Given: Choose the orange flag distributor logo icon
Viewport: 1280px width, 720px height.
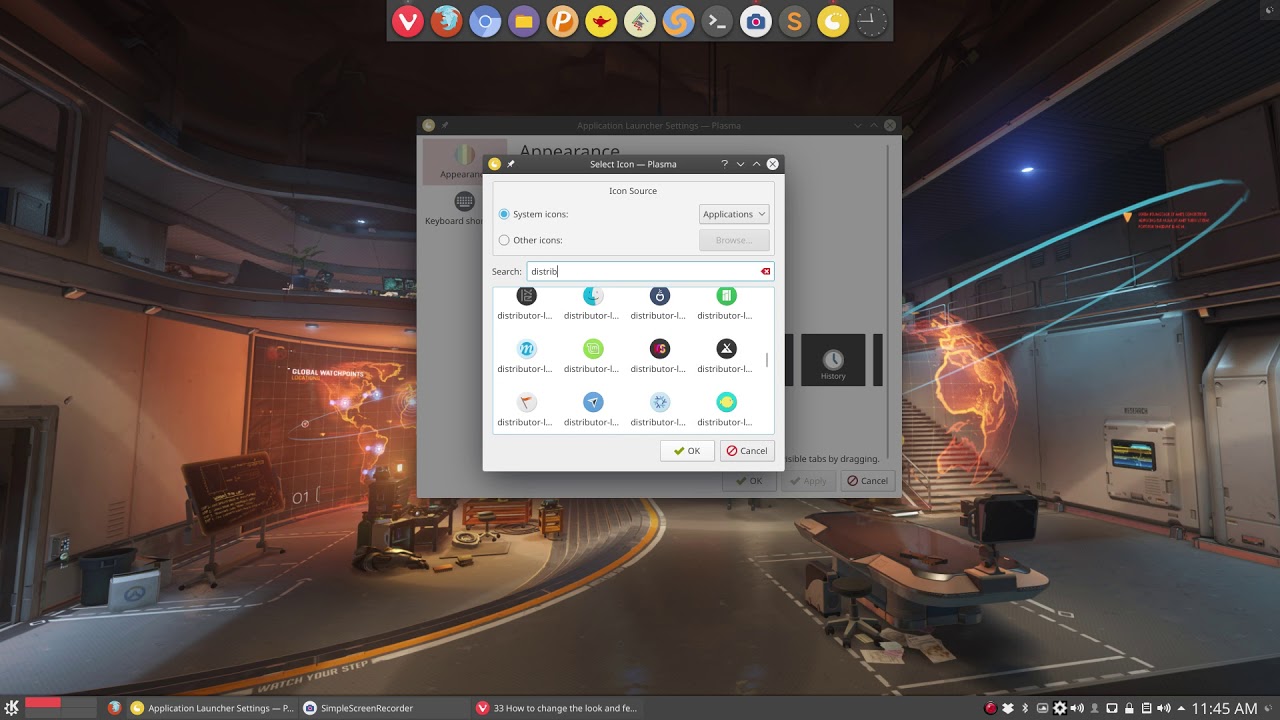Looking at the screenshot, I should 526,402.
